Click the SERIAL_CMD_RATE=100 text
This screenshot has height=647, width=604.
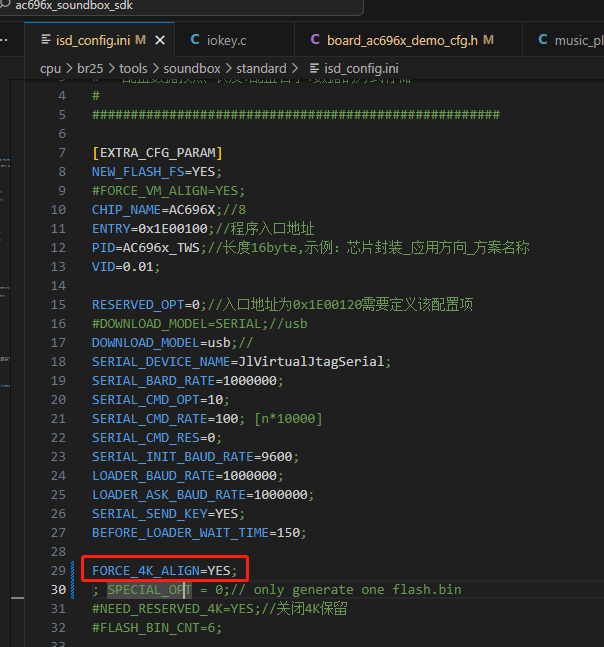pyautogui.click(x=165, y=418)
